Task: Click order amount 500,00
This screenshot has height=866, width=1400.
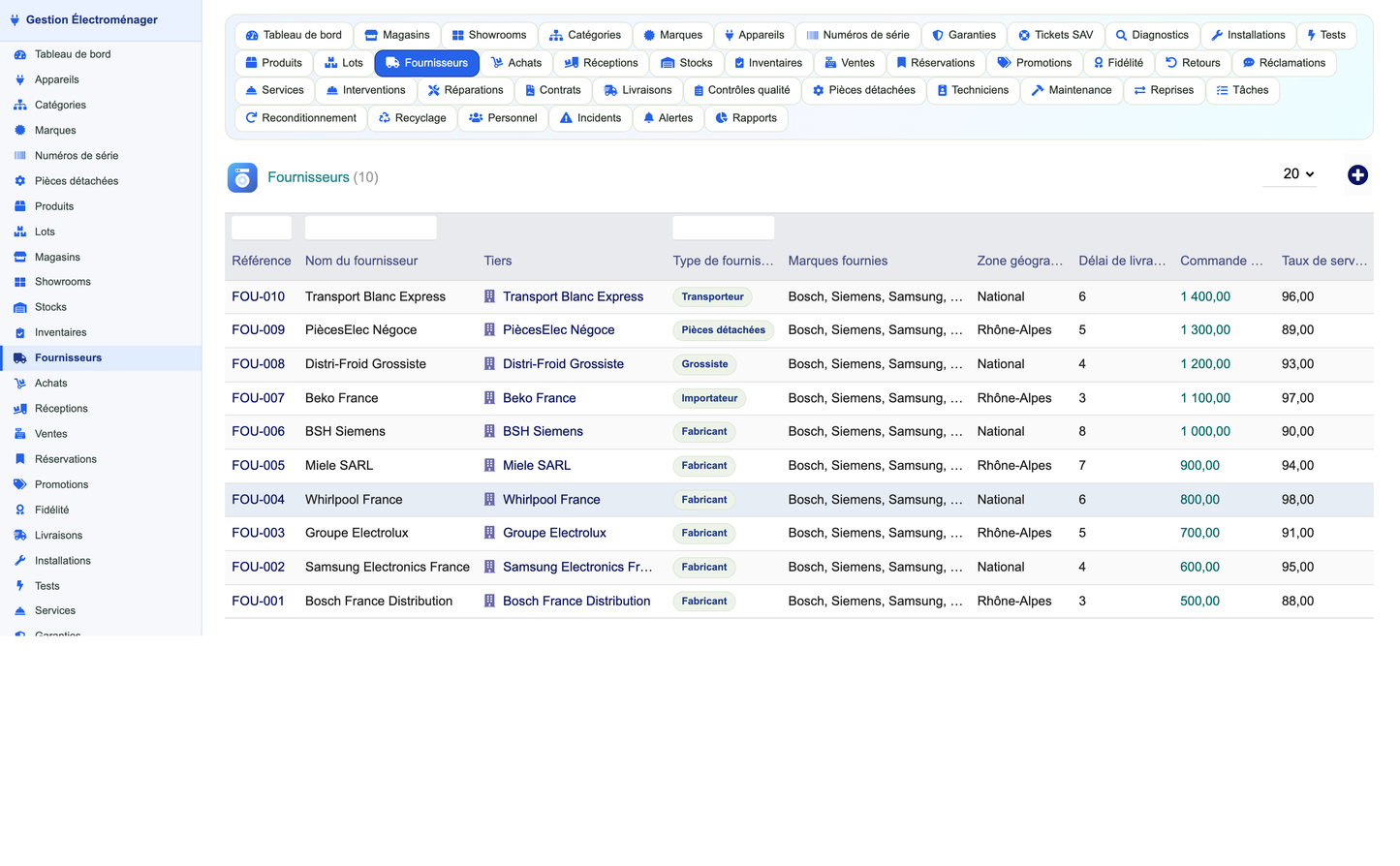Action: (x=1199, y=602)
